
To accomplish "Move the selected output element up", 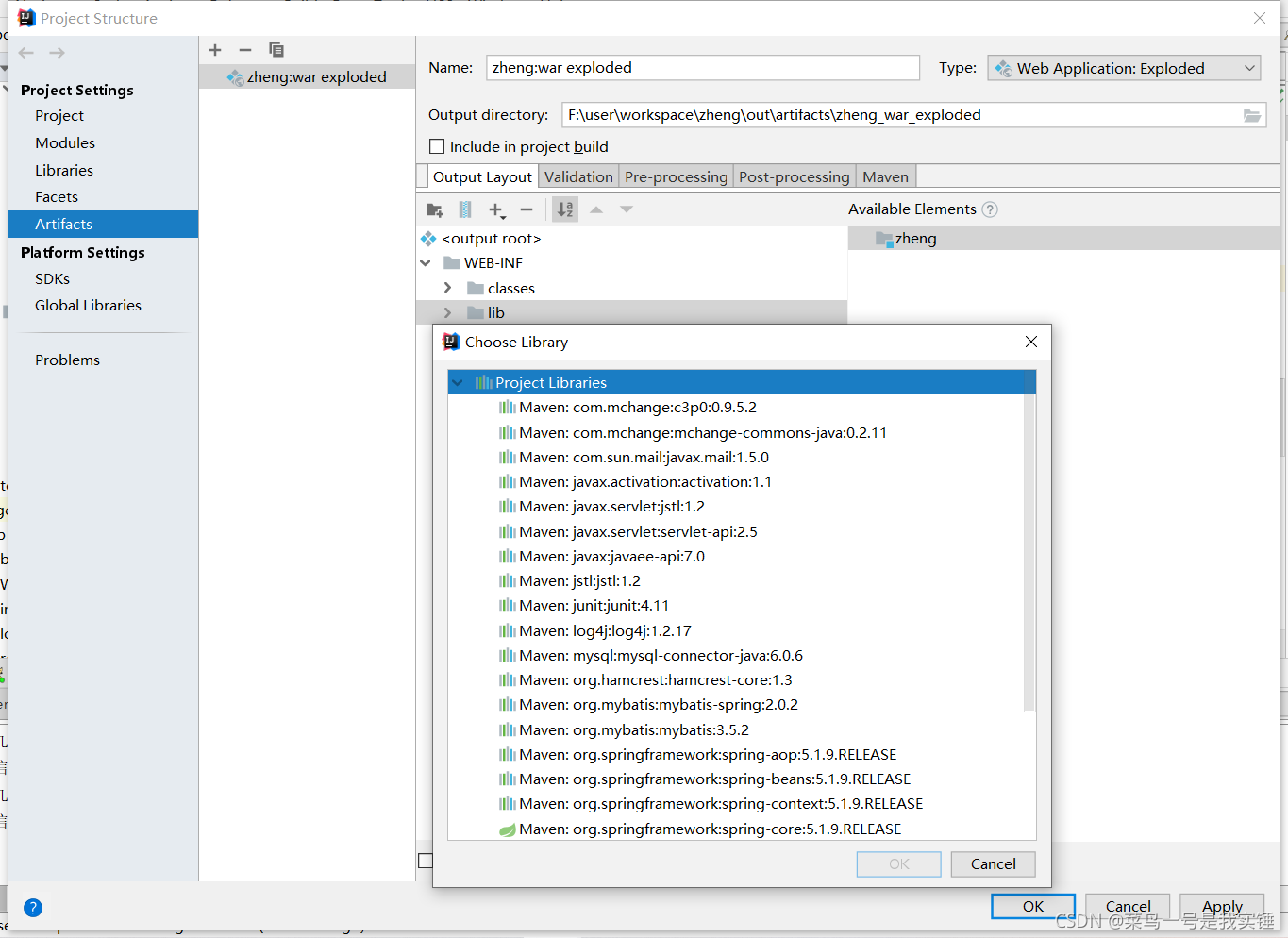I will click(x=594, y=209).
